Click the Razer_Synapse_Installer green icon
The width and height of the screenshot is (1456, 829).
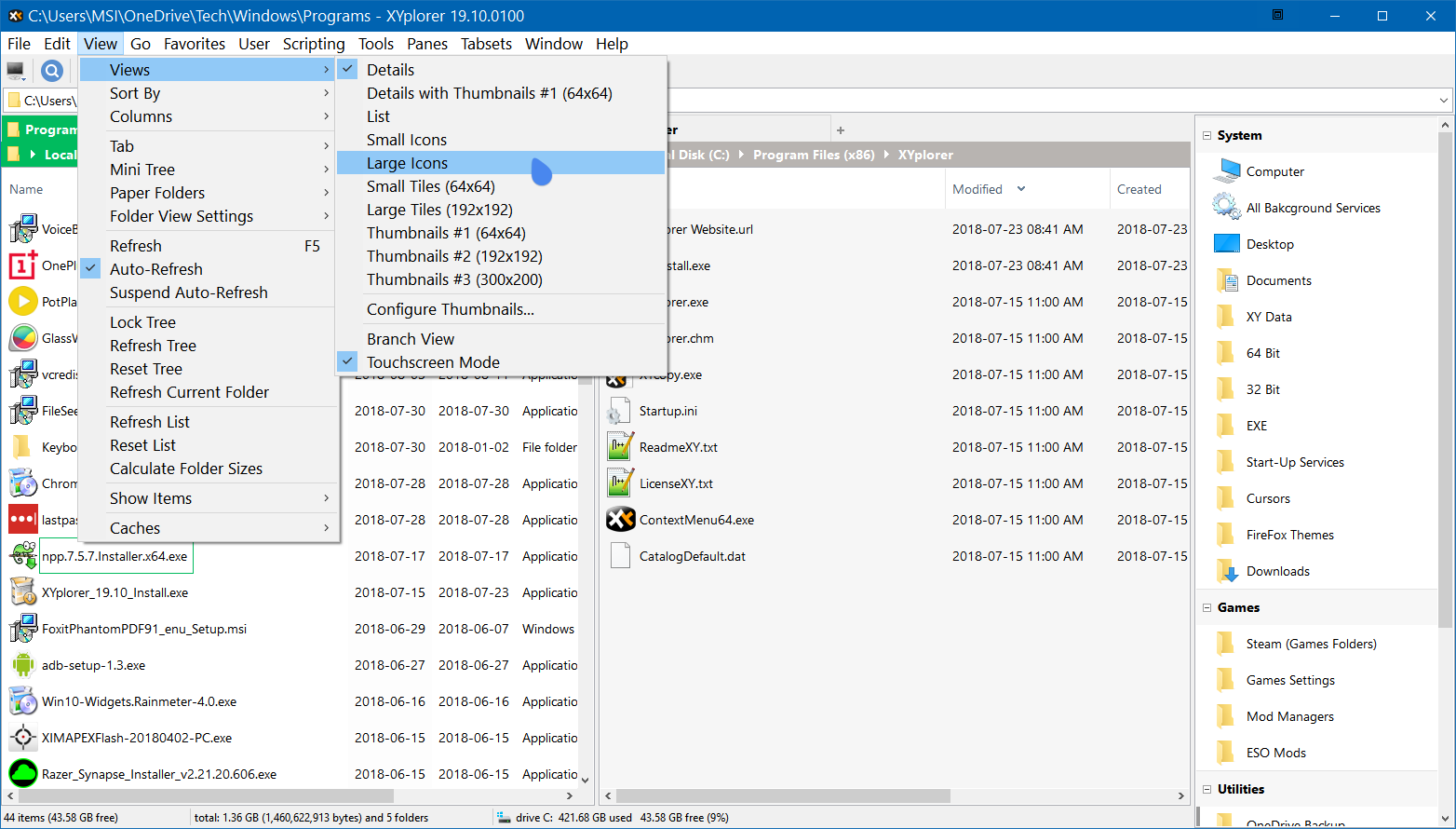point(23,774)
